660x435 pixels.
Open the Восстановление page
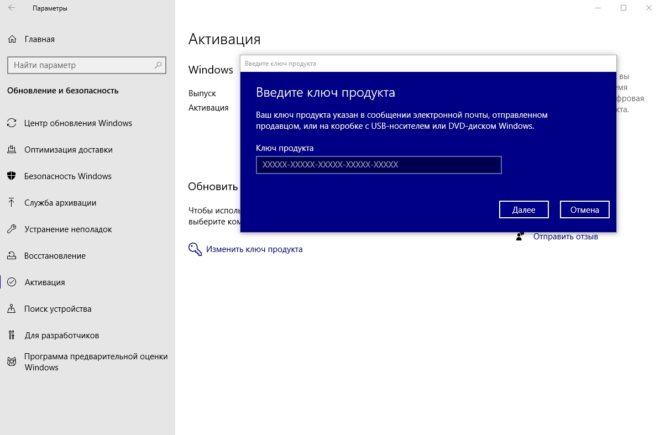pos(55,256)
